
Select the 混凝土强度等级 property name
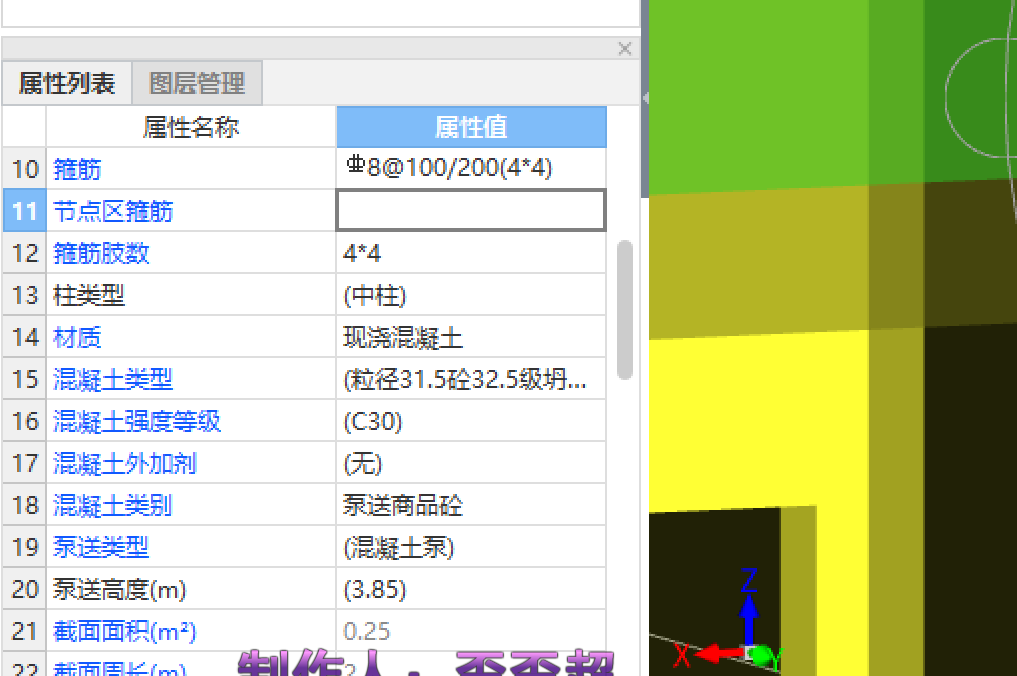pyautogui.click(x=137, y=422)
